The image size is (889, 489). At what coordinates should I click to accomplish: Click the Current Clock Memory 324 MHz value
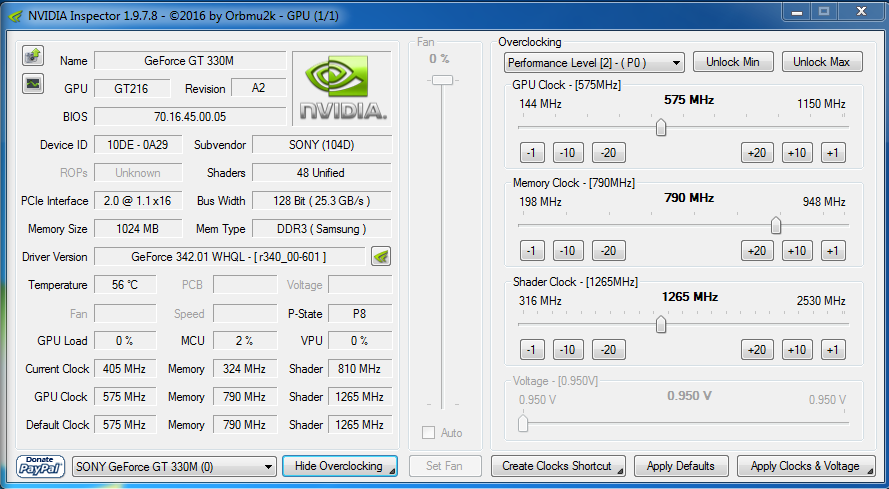[245, 369]
